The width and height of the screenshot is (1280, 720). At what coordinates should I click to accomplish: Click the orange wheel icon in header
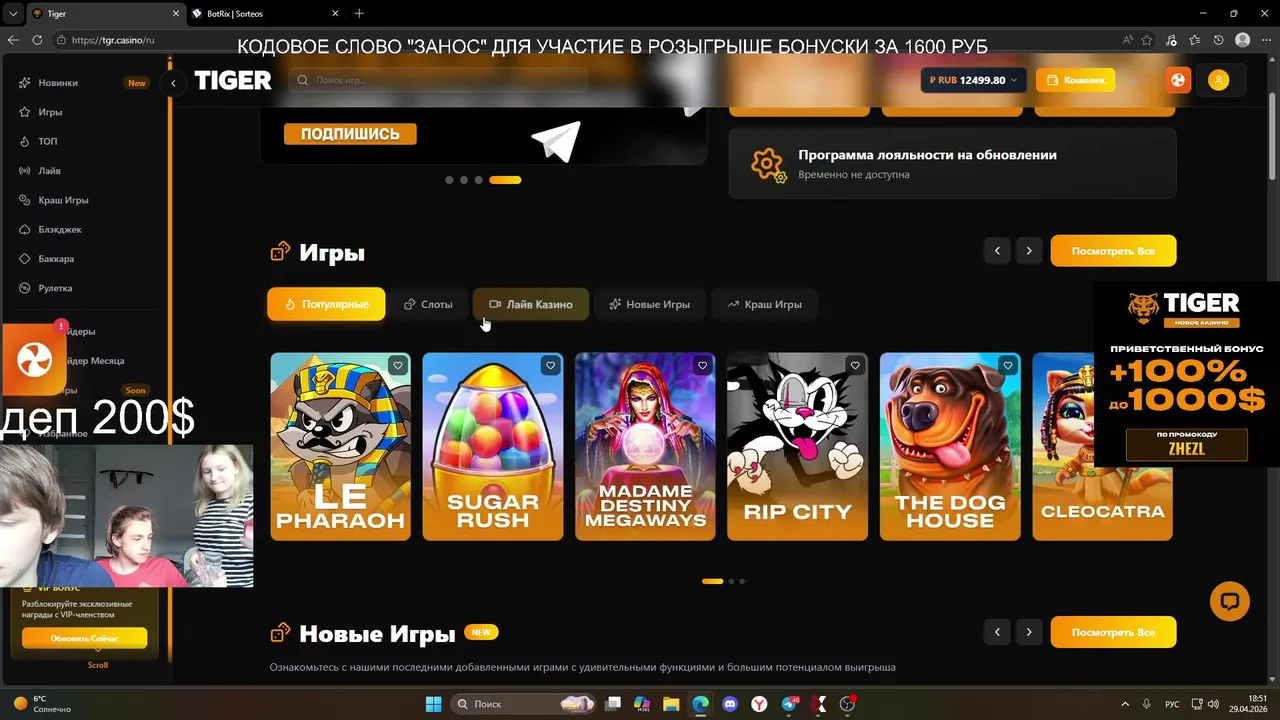coord(1178,80)
